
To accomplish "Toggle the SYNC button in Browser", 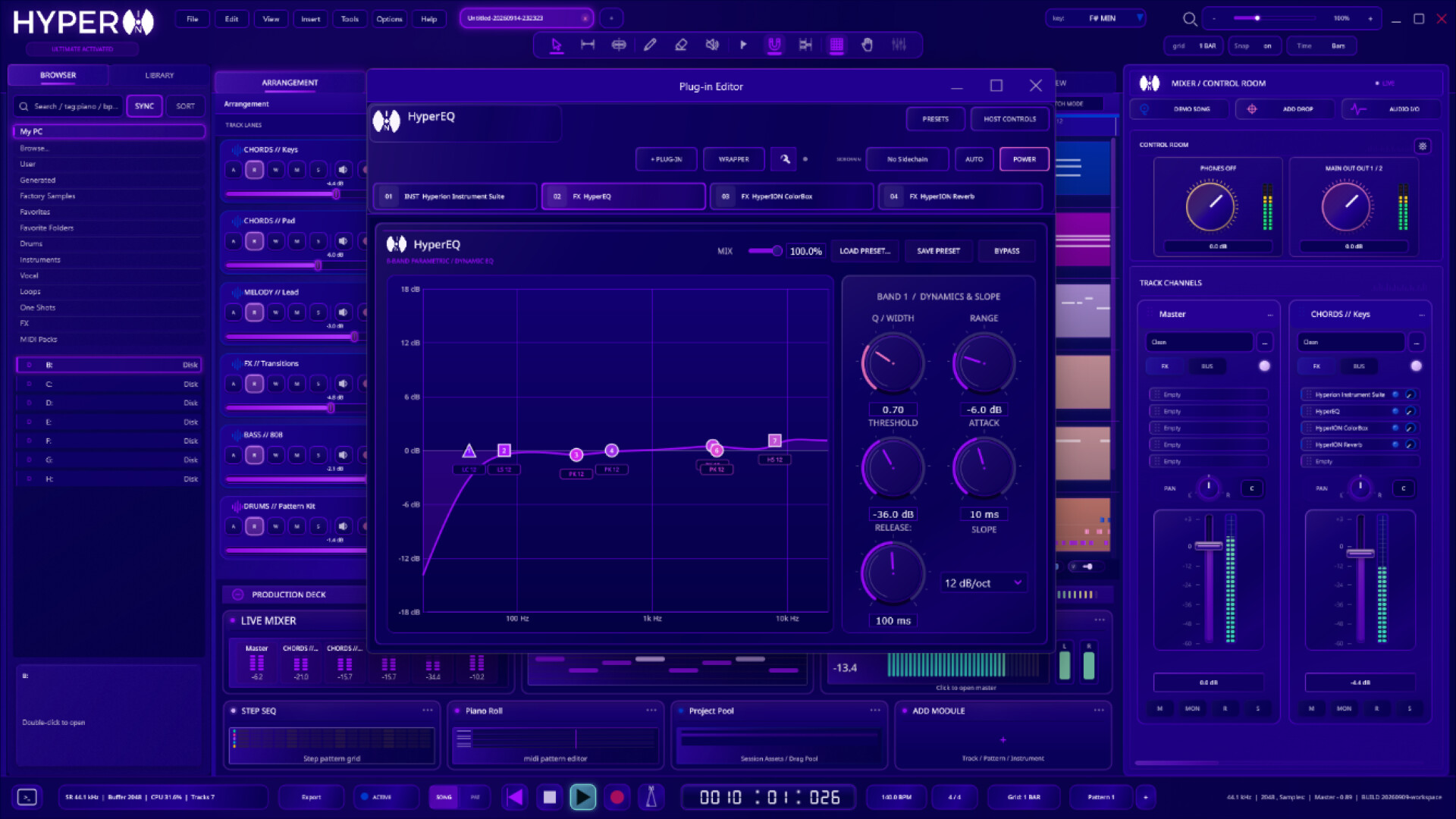I will (144, 106).
